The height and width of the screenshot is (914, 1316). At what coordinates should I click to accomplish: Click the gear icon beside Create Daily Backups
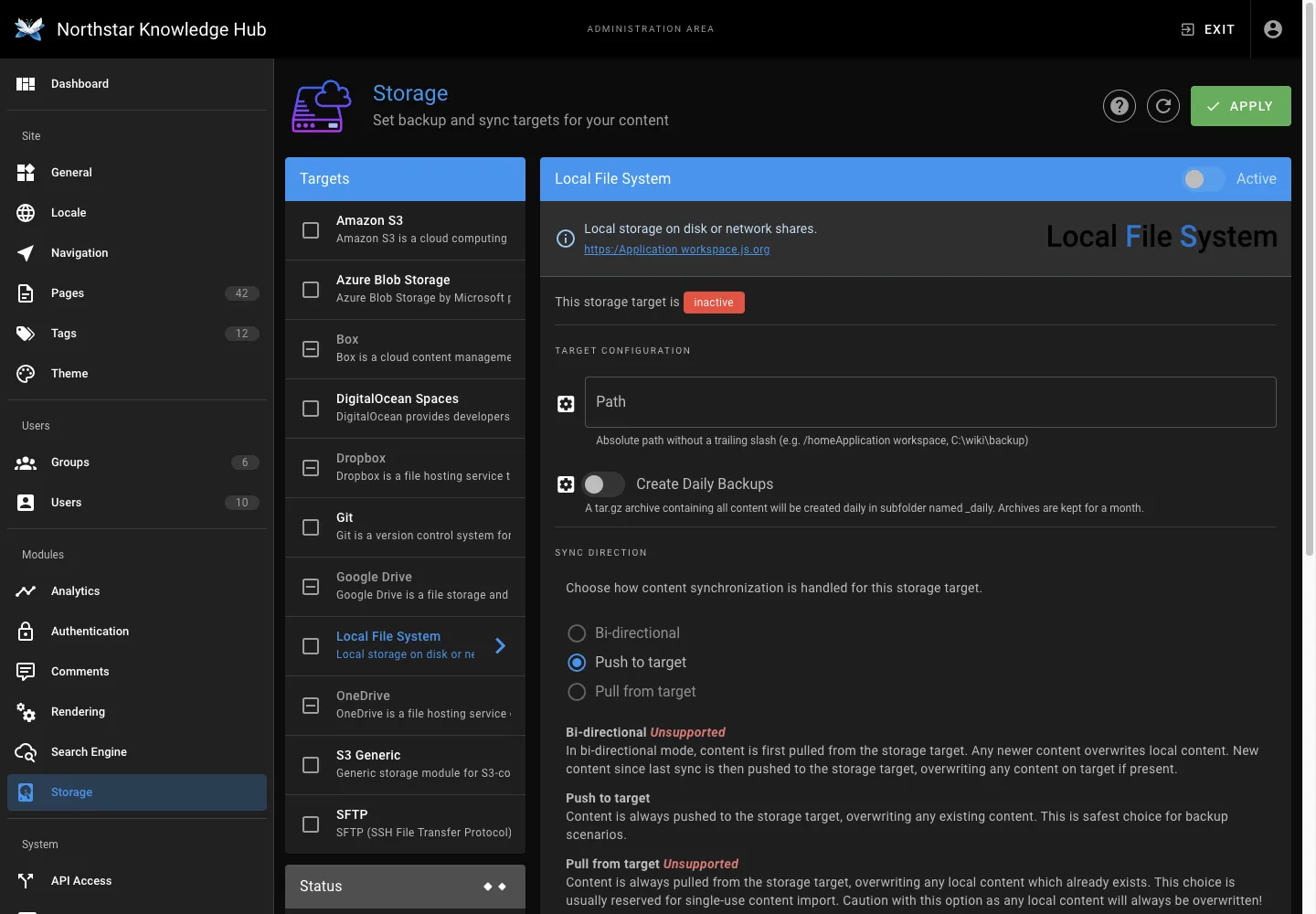(566, 484)
